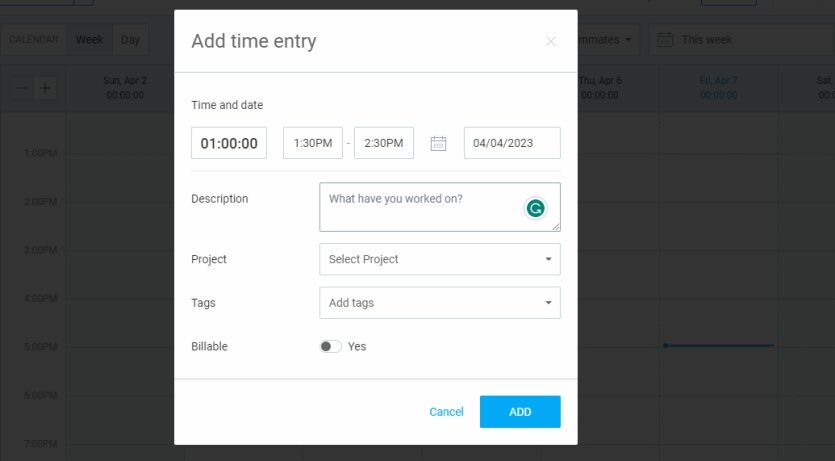Click calendar icon beside This week
This screenshot has height=461, width=835.
click(665, 40)
